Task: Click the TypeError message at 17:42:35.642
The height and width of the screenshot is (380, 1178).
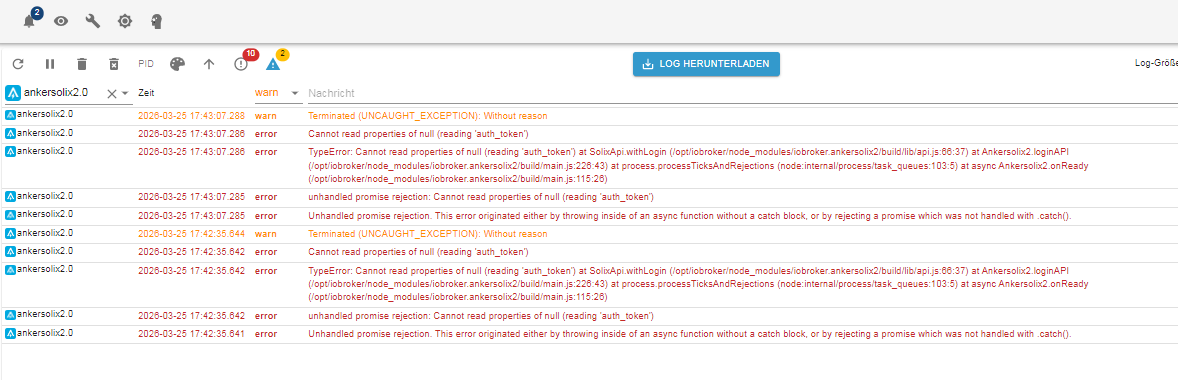Action: pos(698,284)
